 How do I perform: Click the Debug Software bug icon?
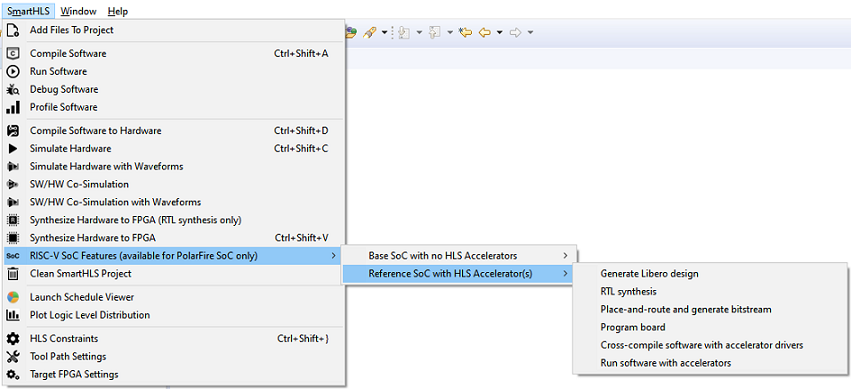12,90
